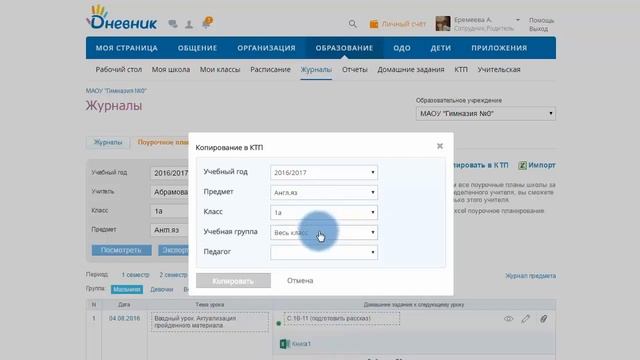Viewport: 640px width, 360px height.
Task: Switch to Рабочий стол subtab
Action: pos(119,70)
